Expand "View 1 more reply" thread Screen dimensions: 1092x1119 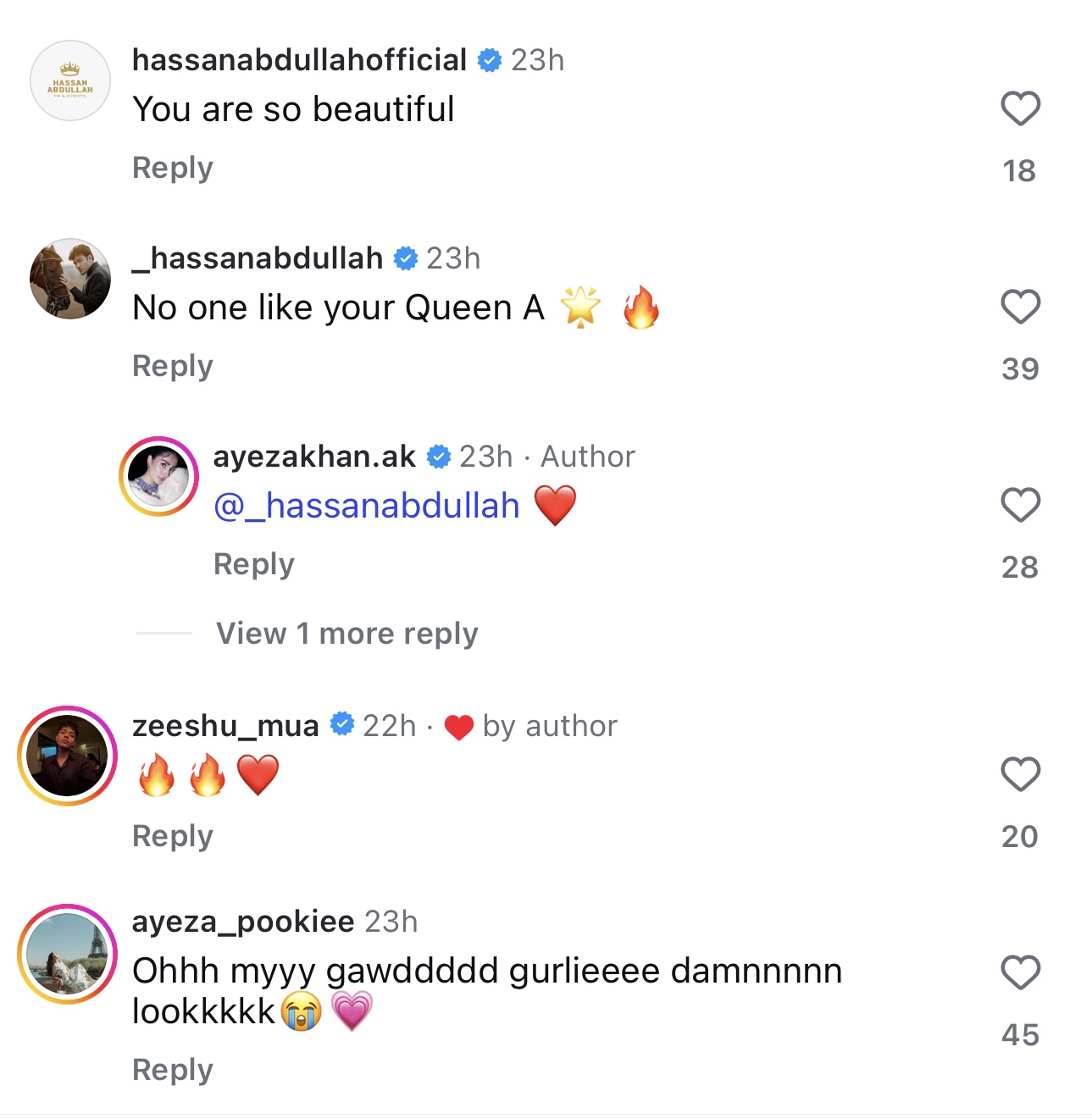pyautogui.click(x=346, y=634)
